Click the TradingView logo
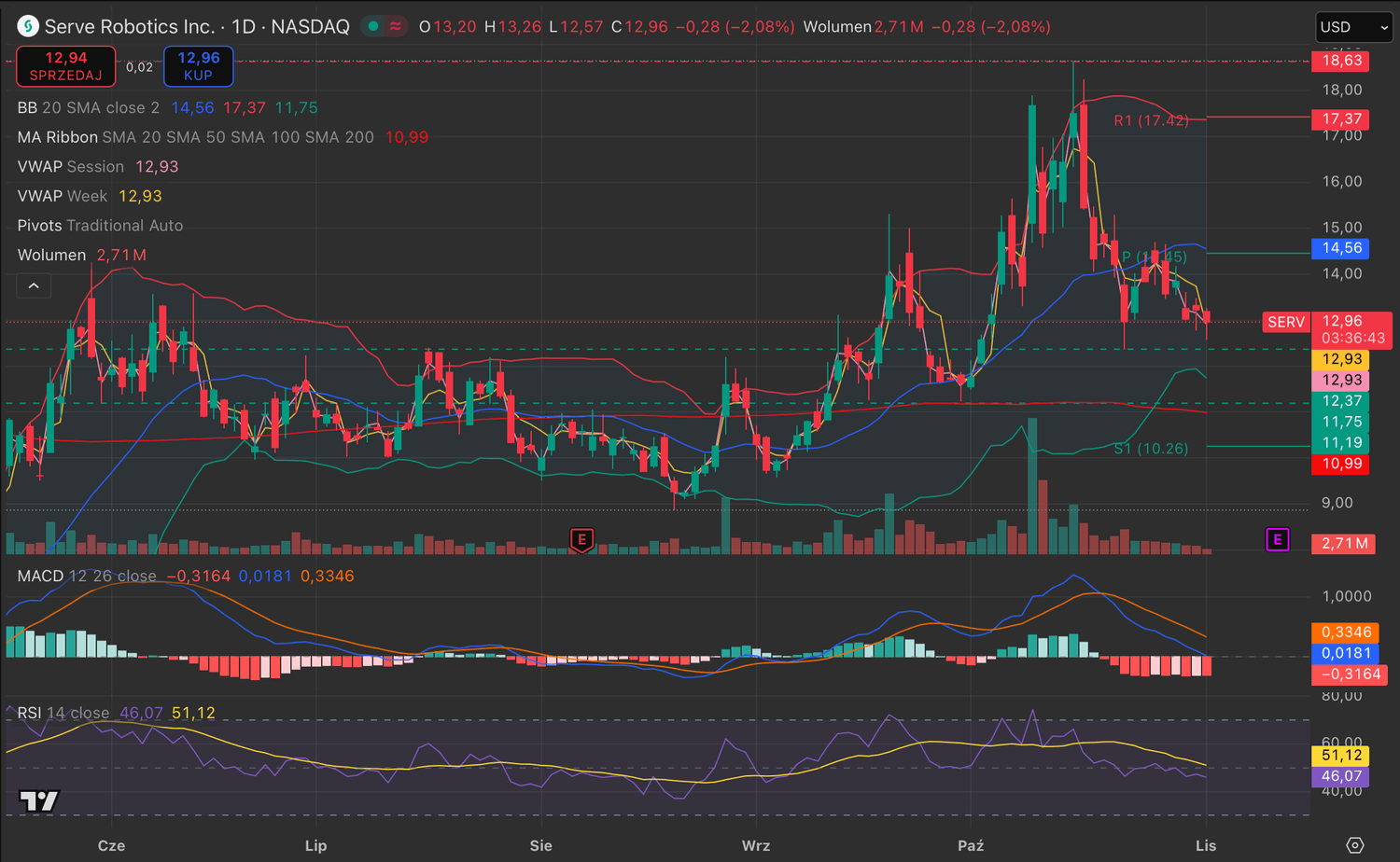 click(39, 800)
